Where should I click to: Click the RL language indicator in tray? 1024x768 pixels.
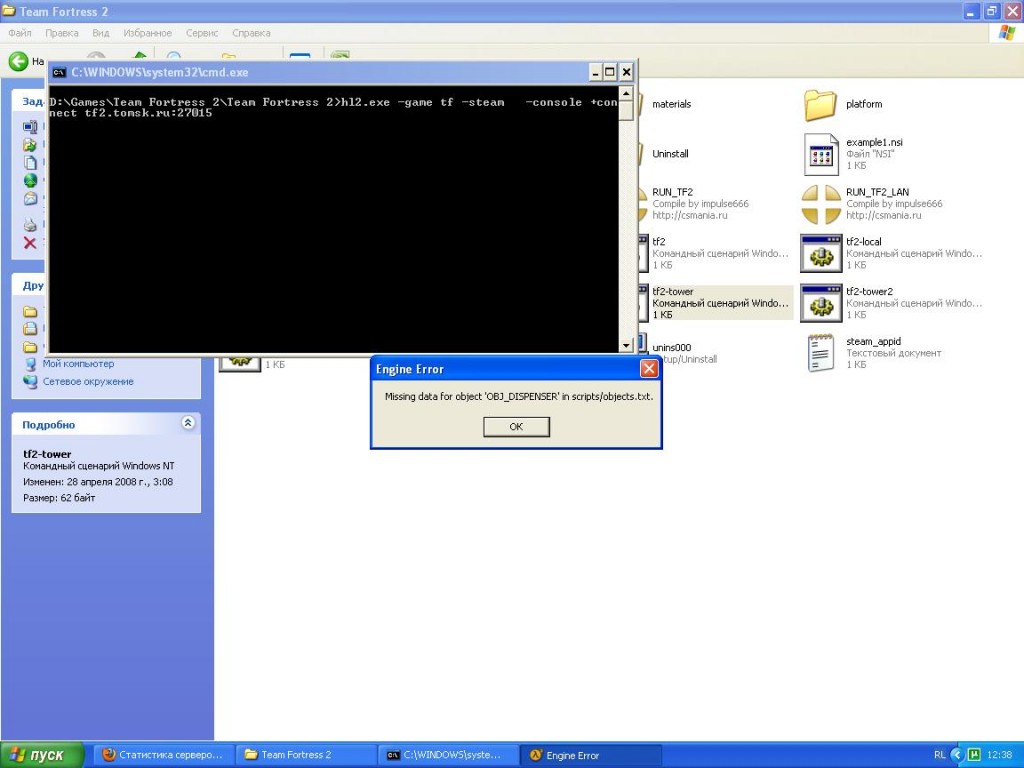coord(939,755)
